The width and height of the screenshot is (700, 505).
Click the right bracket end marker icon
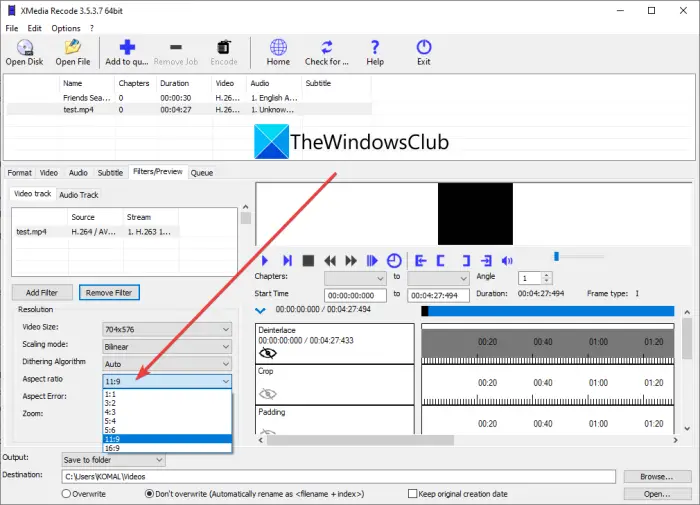coord(466,260)
